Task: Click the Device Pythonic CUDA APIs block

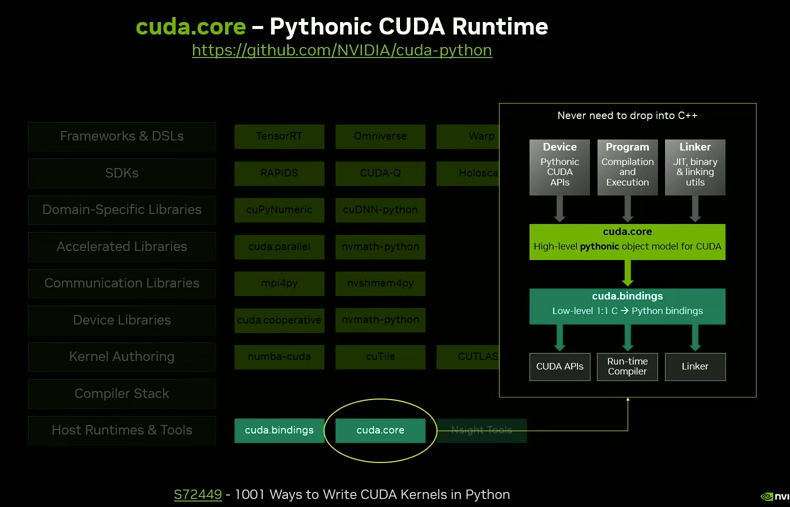Action: coord(560,167)
